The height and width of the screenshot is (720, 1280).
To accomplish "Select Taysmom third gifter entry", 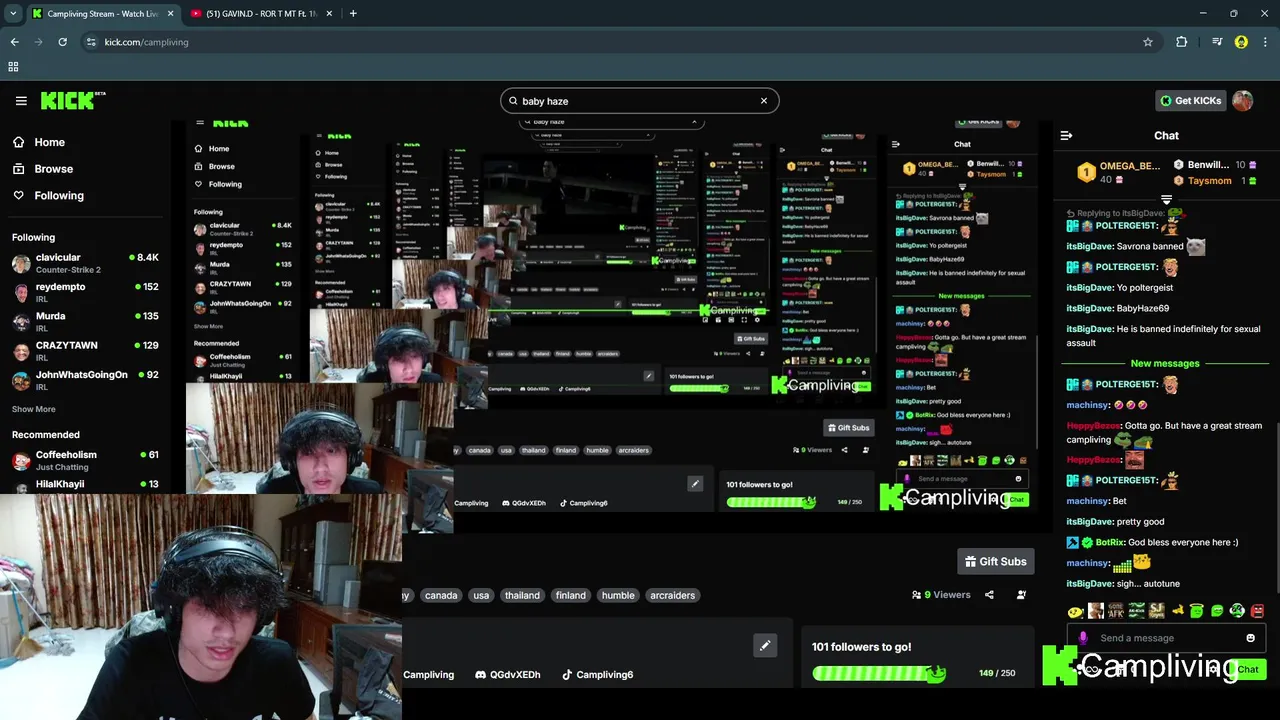I will pyautogui.click(x=1213, y=181).
